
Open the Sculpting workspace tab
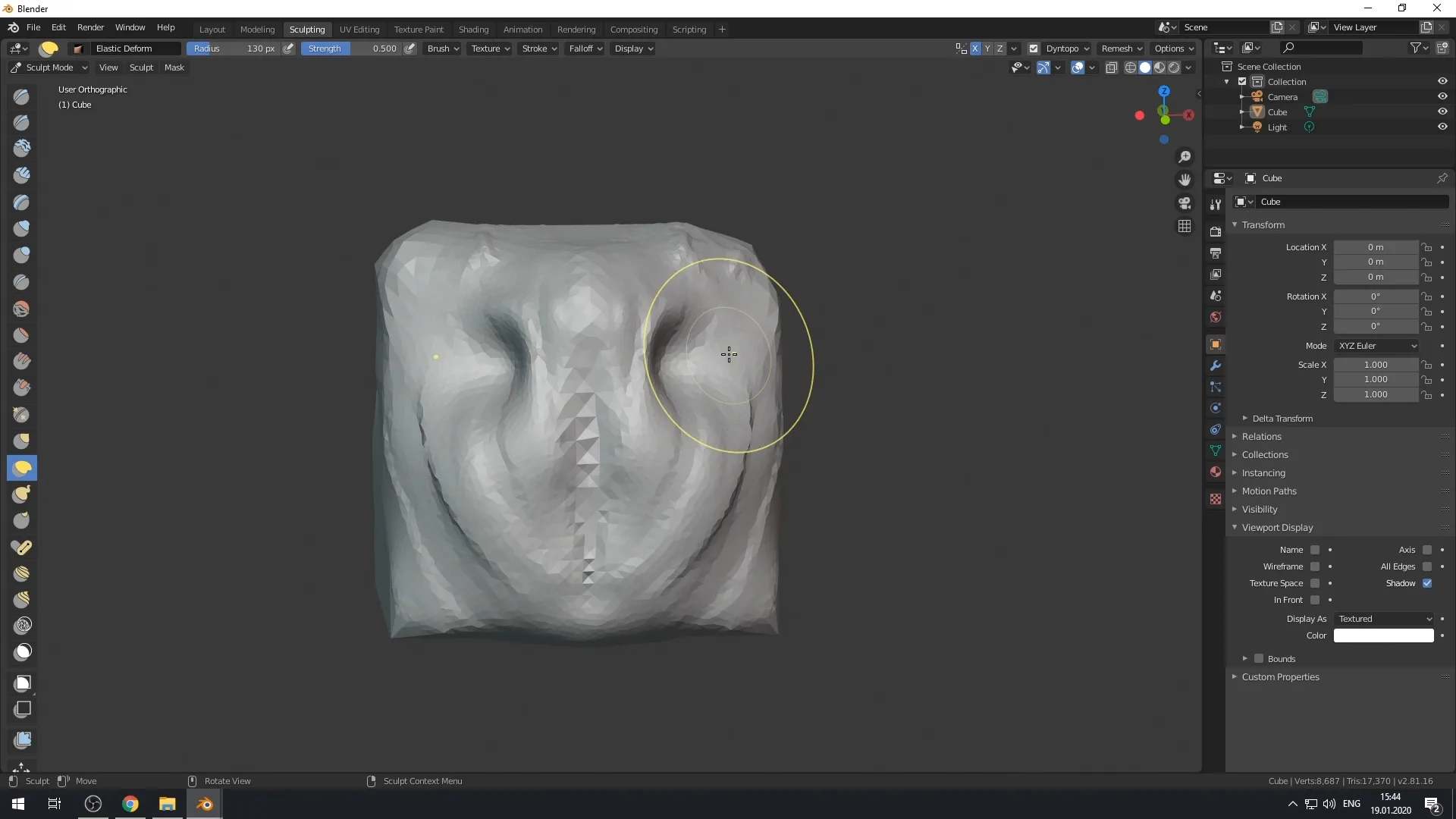[x=306, y=28]
